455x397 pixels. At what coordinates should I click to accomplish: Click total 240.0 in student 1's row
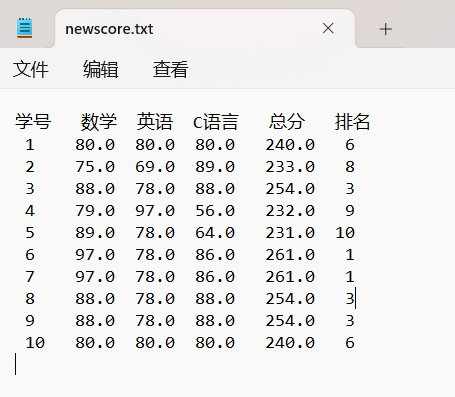[290, 145]
